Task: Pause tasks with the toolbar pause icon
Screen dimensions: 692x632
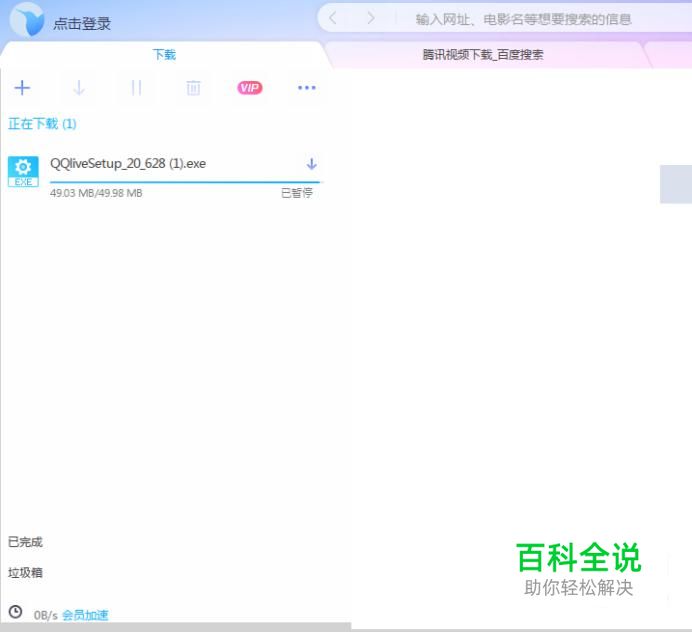Action: 136,88
